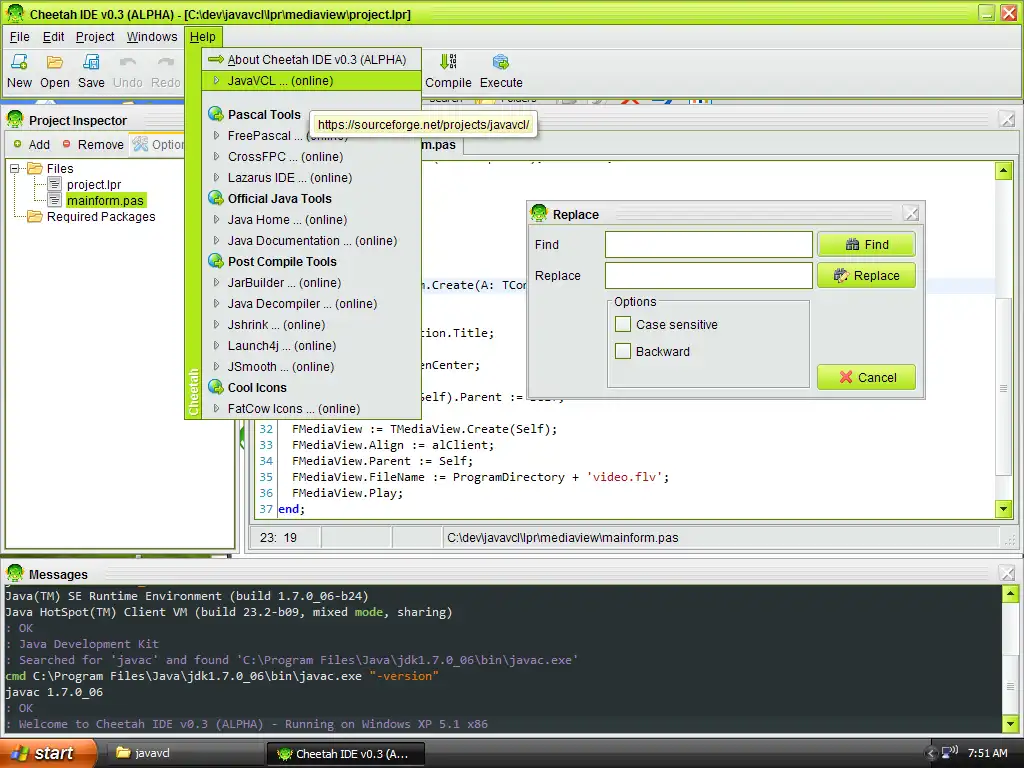The width and height of the screenshot is (1024, 768).
Task: Click the mainform.pas file icon in tree
Action: 55,200
